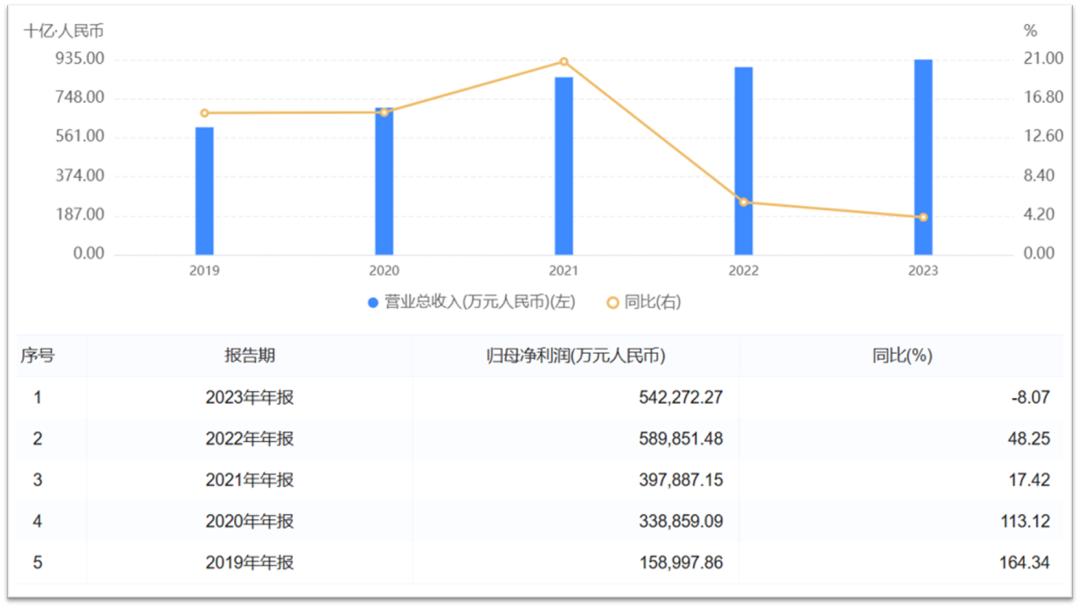Select the 2023 yellow line data point

click(x=923, y=217)
